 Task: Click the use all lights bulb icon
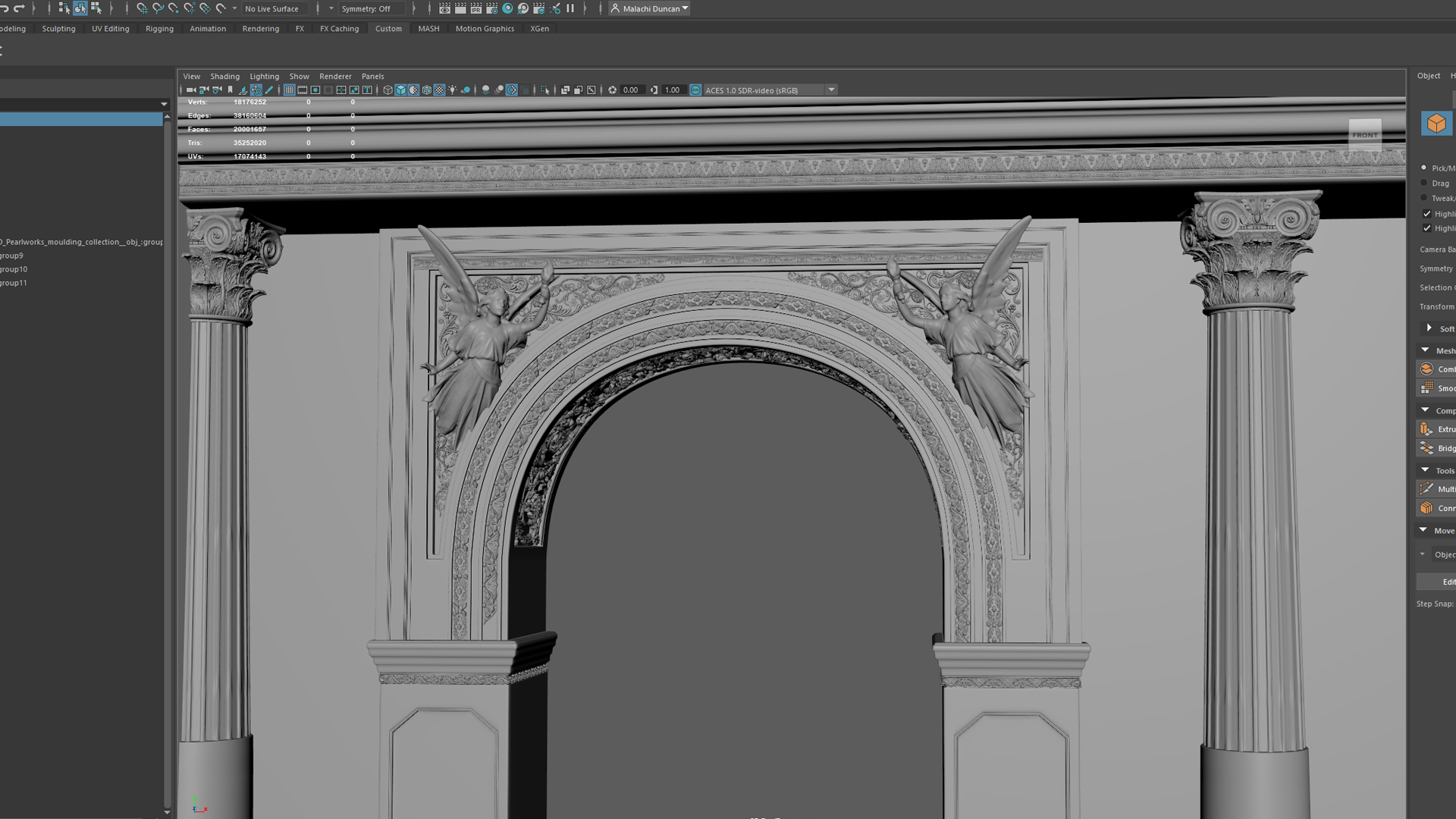(x=453, y=90)
